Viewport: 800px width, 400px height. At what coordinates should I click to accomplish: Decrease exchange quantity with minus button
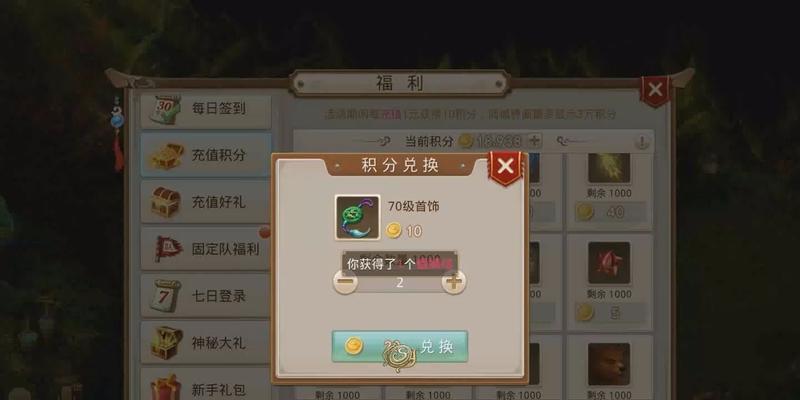(345, 281)
